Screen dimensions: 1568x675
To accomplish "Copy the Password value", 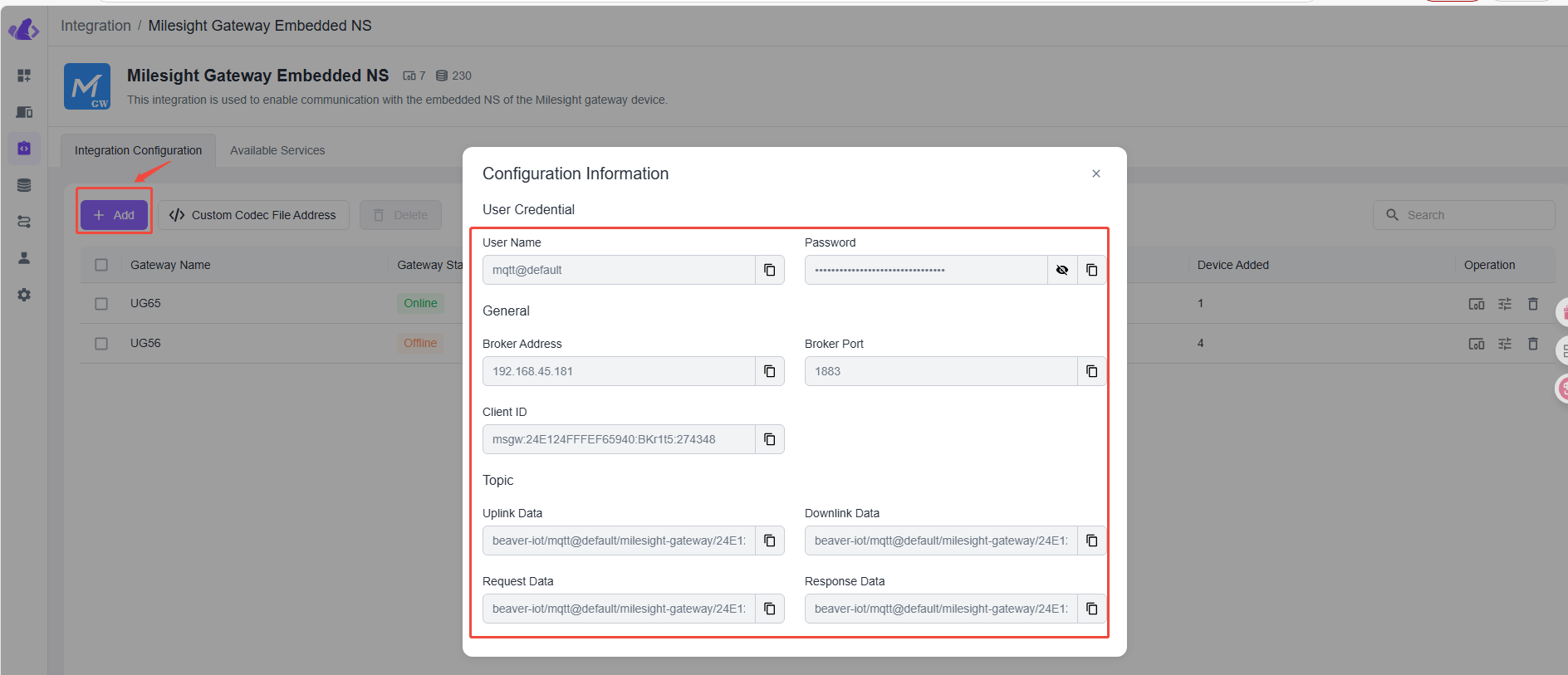I will (1092, 270).
